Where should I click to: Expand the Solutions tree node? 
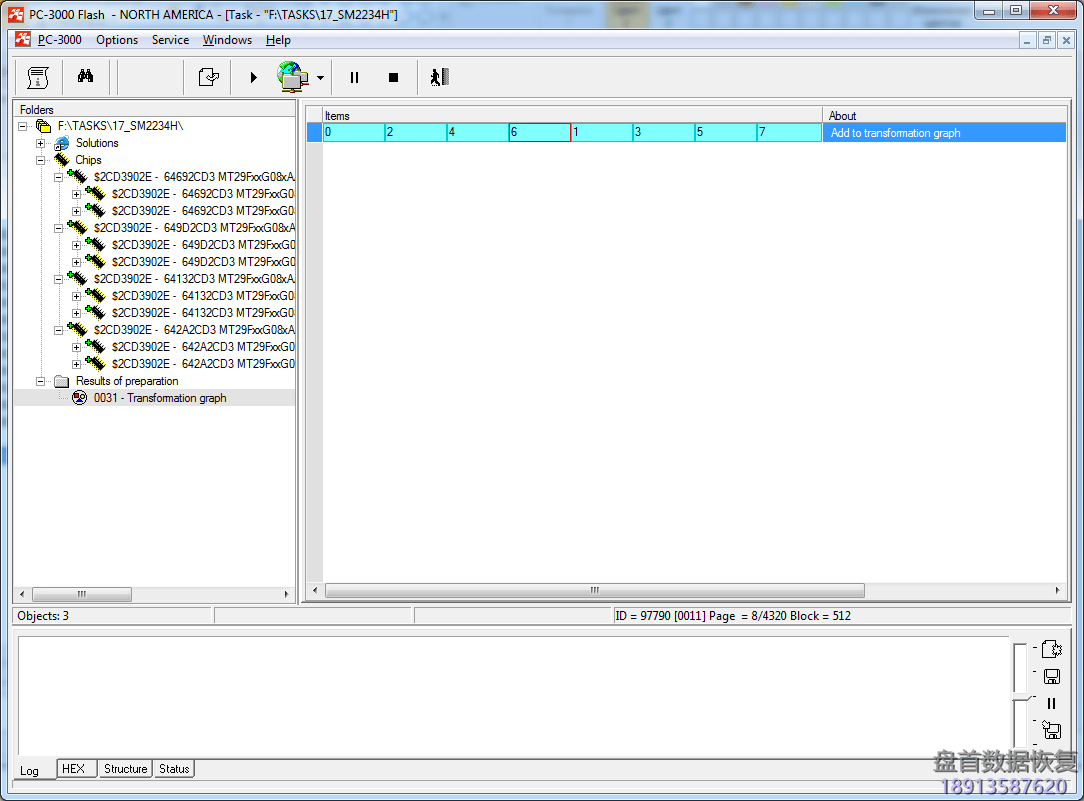pos(42,143)
